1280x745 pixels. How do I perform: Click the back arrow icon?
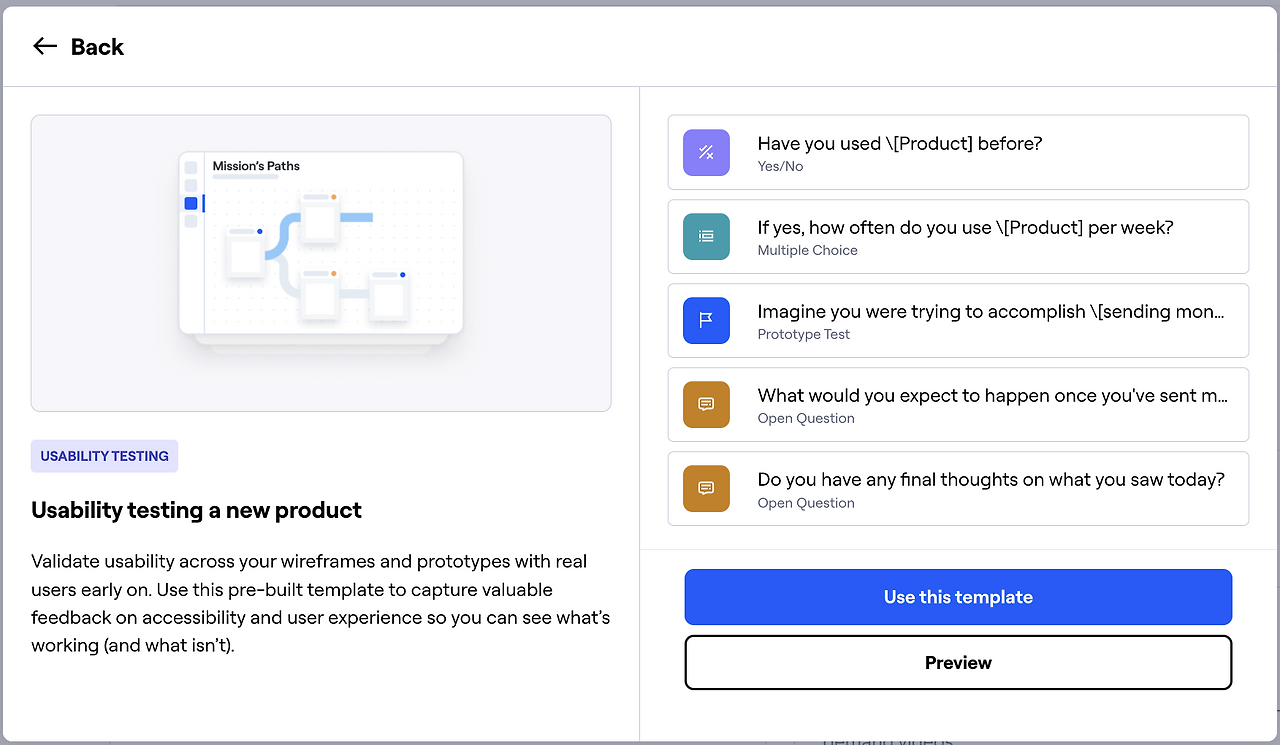[45, 46]
